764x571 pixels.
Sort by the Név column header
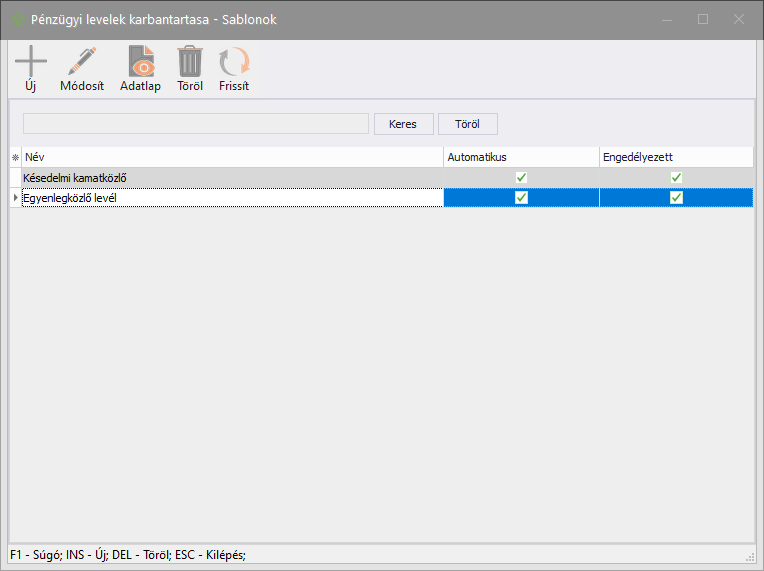pos(232,157)
